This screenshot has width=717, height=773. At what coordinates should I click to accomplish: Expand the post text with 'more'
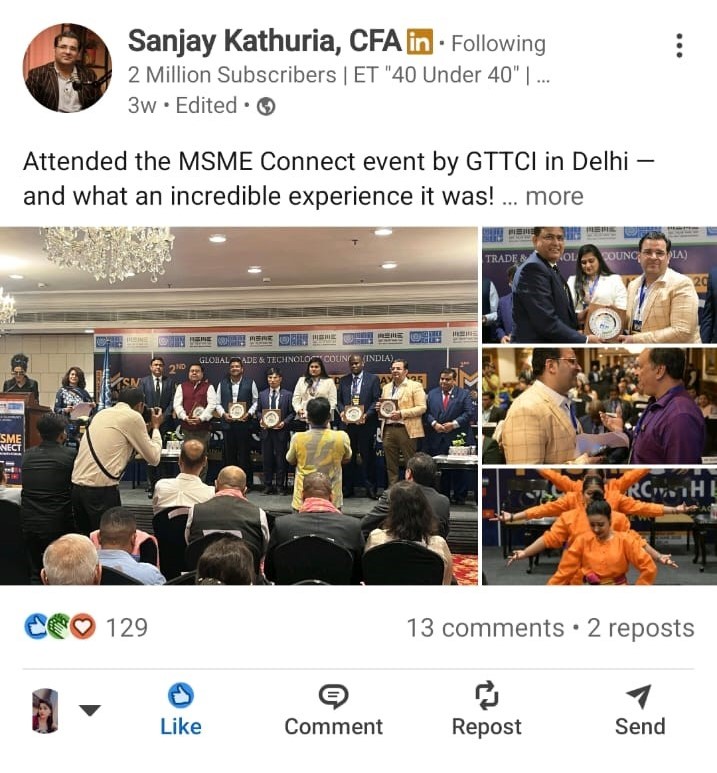click(x=554, y=196)
